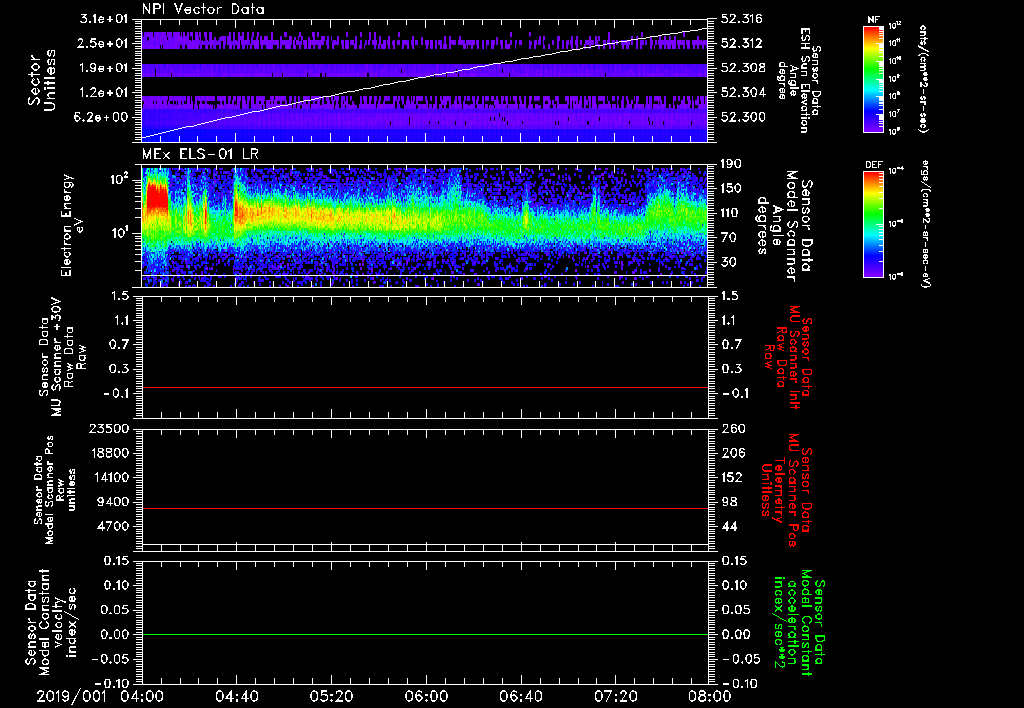Viewport: 1024px width, 708px height.
Task: Click the Sector Unitless axis label
Action: tap(40, 82)
